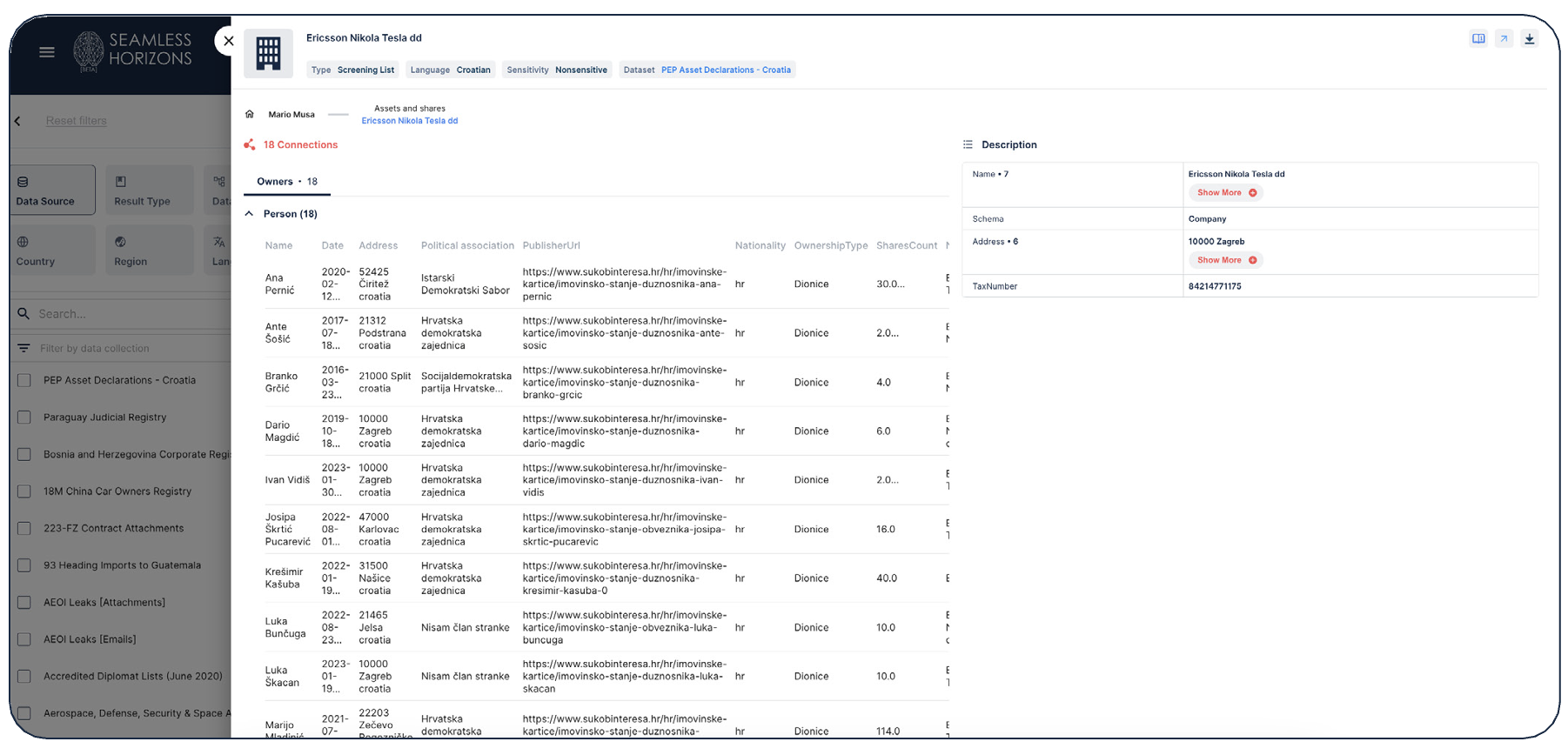1568x755 pixels.
Task: Check AEOI Leaks [Emails]
Action: click(24, 639)
